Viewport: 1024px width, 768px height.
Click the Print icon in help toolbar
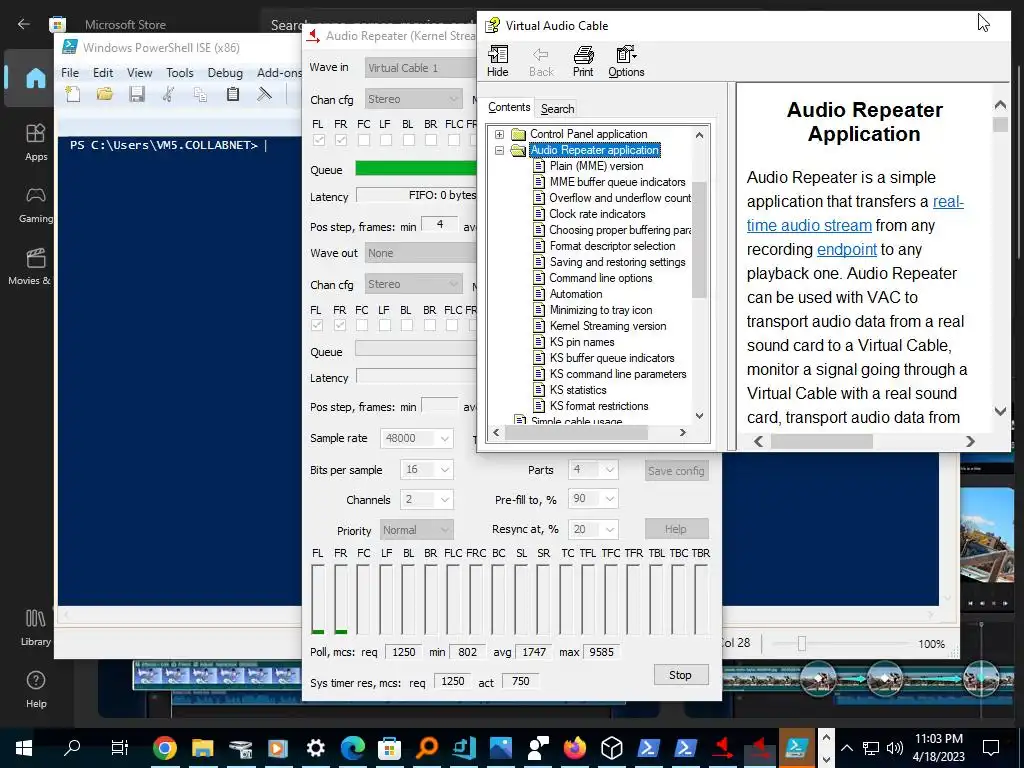(583, 61)
